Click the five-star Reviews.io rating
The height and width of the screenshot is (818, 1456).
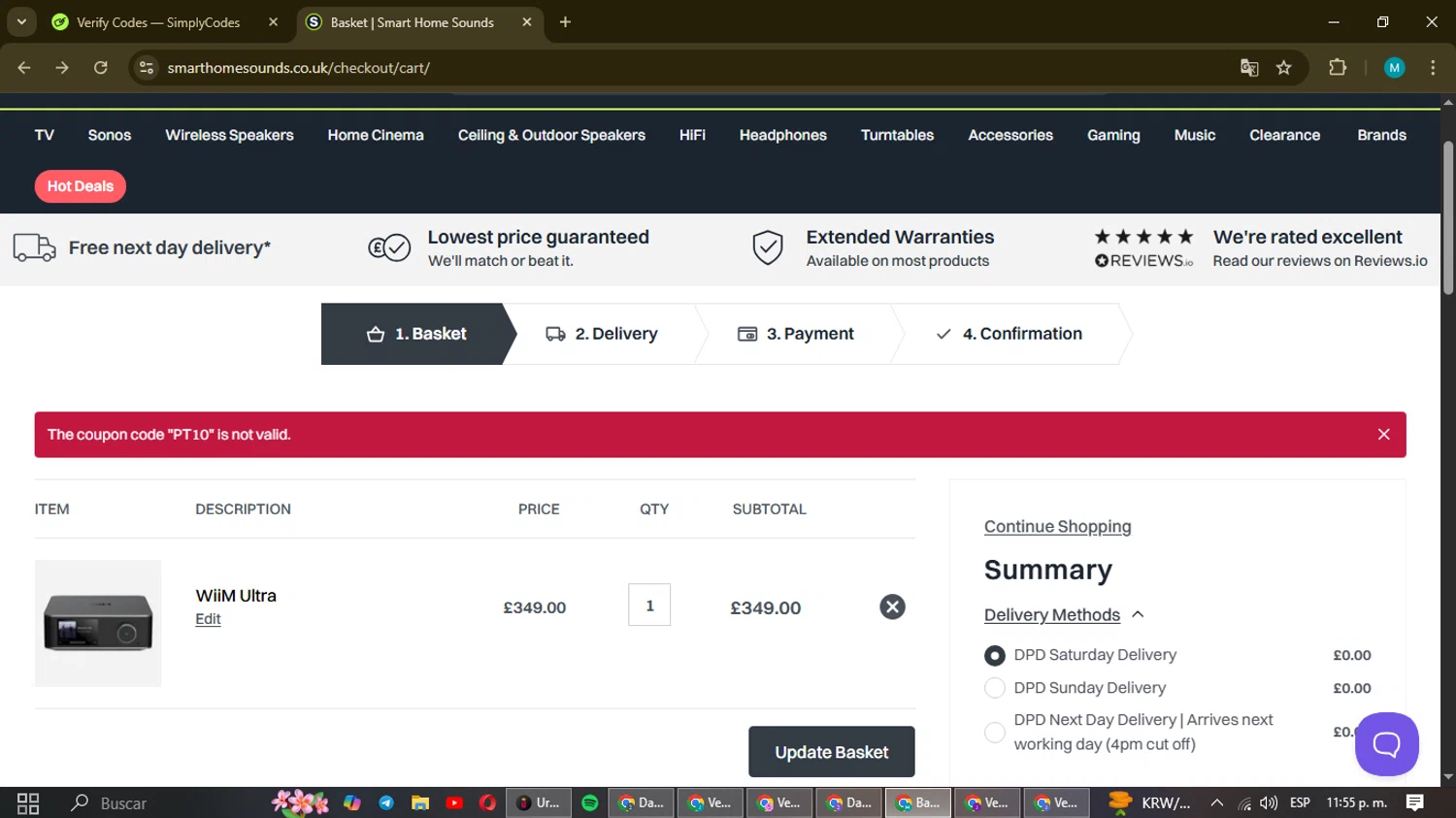click(x=1143, y=237)
